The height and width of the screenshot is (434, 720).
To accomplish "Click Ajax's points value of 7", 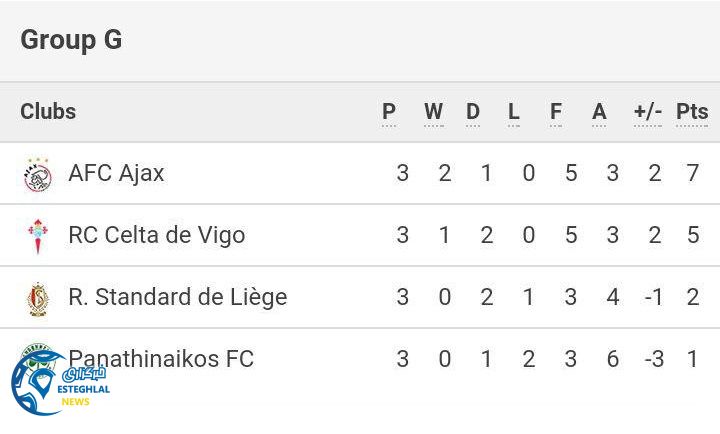I will click(693, 174).
